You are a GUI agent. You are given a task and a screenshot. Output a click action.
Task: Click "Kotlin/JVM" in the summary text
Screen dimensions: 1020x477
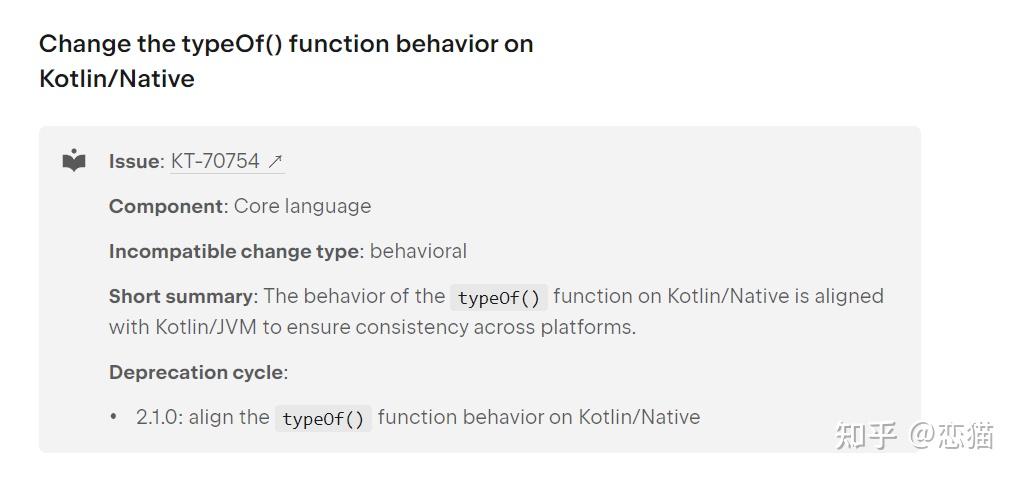205,327
